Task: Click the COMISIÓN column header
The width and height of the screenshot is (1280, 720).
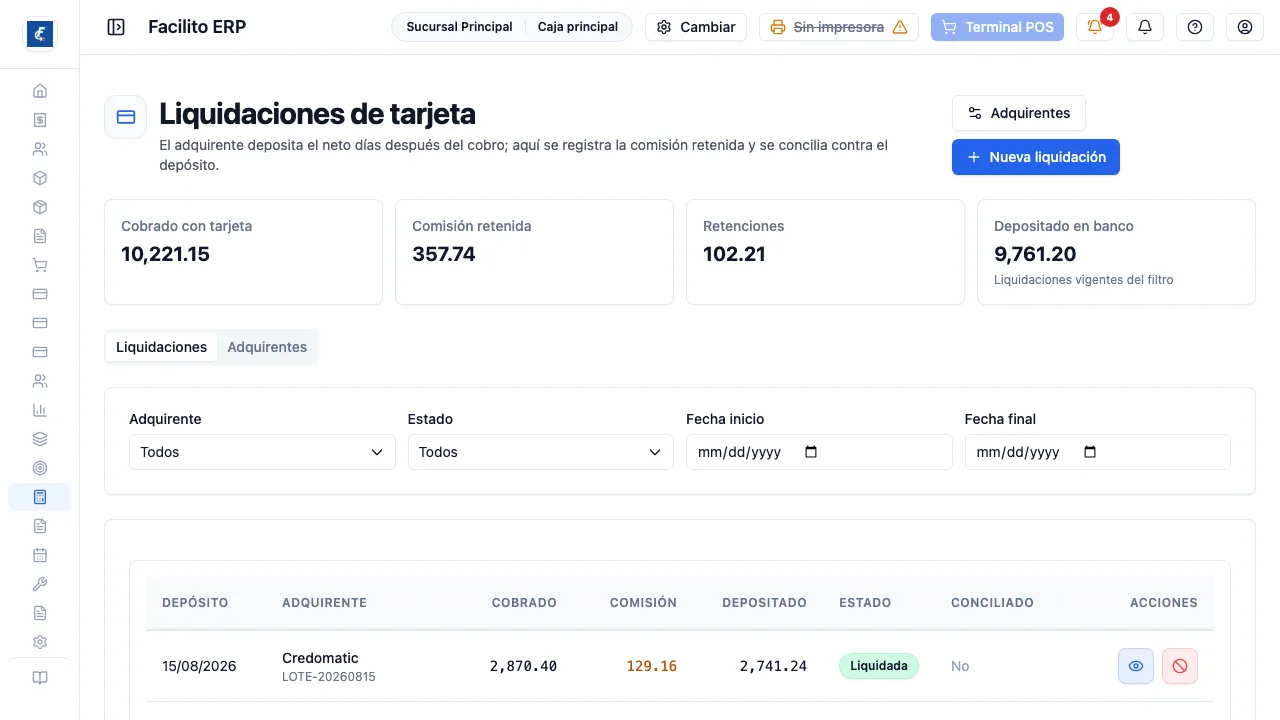Action: [x=643, y=603]
